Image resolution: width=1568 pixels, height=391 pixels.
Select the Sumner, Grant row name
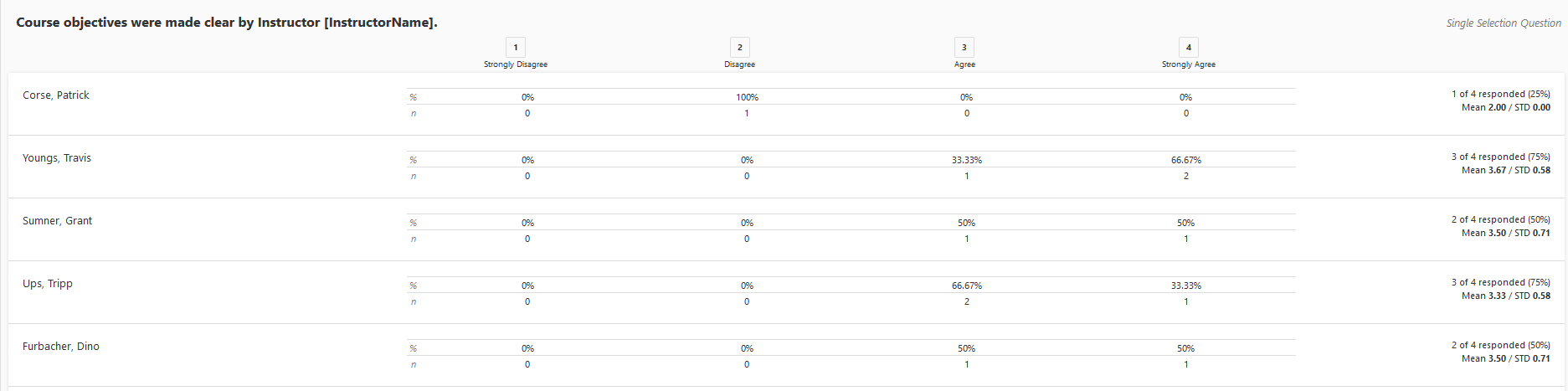click(58, 221)
